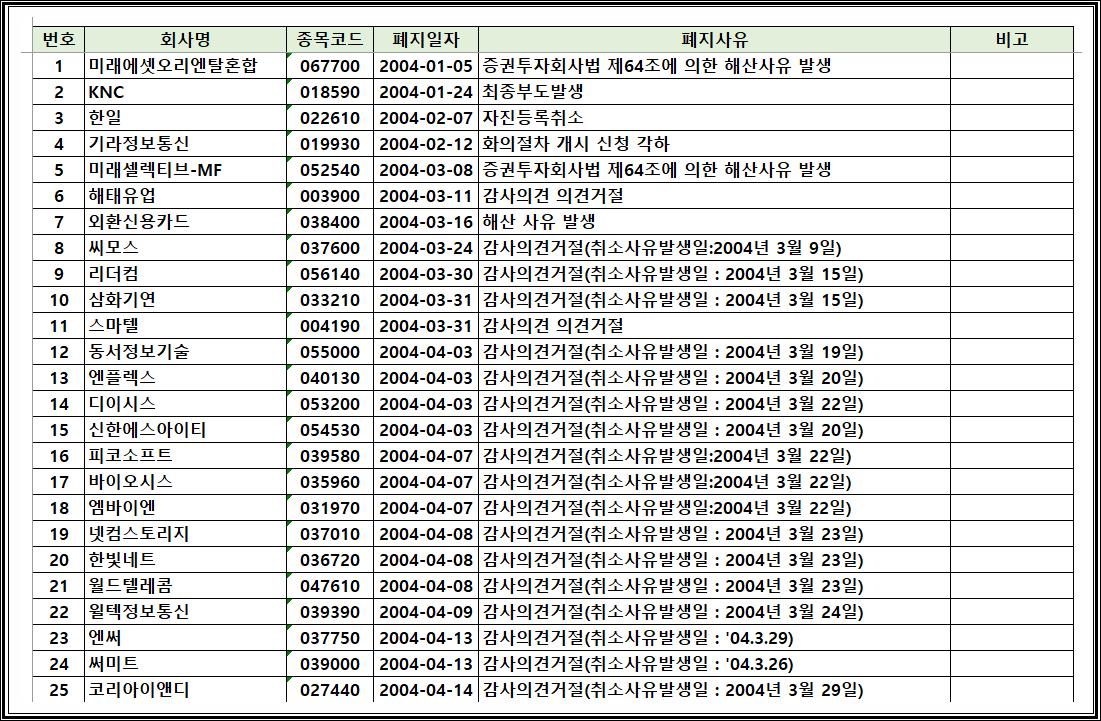Select the 번호 column header

coord(59,39)
